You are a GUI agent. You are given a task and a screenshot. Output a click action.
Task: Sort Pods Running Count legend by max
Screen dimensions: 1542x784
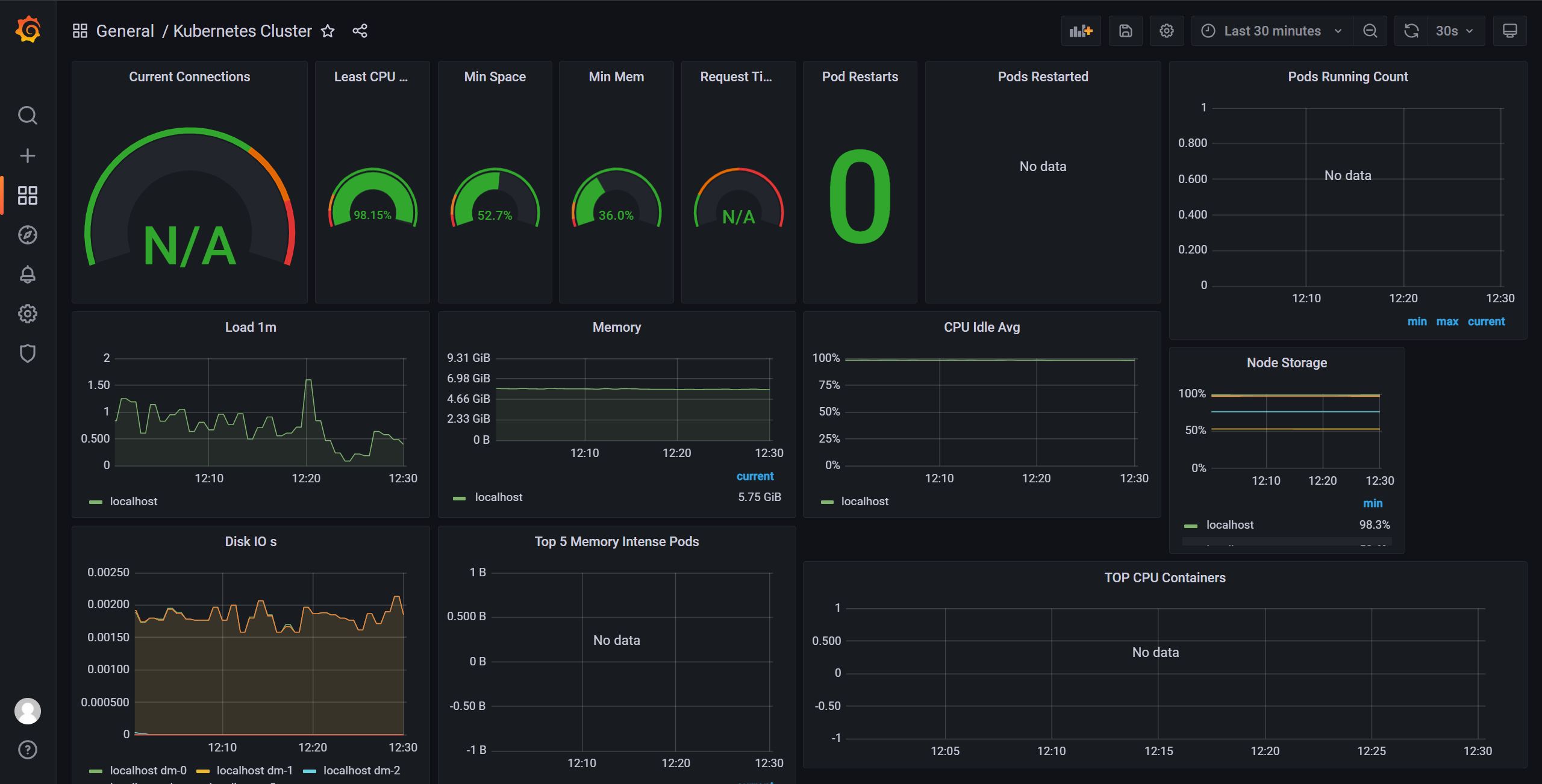coord(1447,322)
